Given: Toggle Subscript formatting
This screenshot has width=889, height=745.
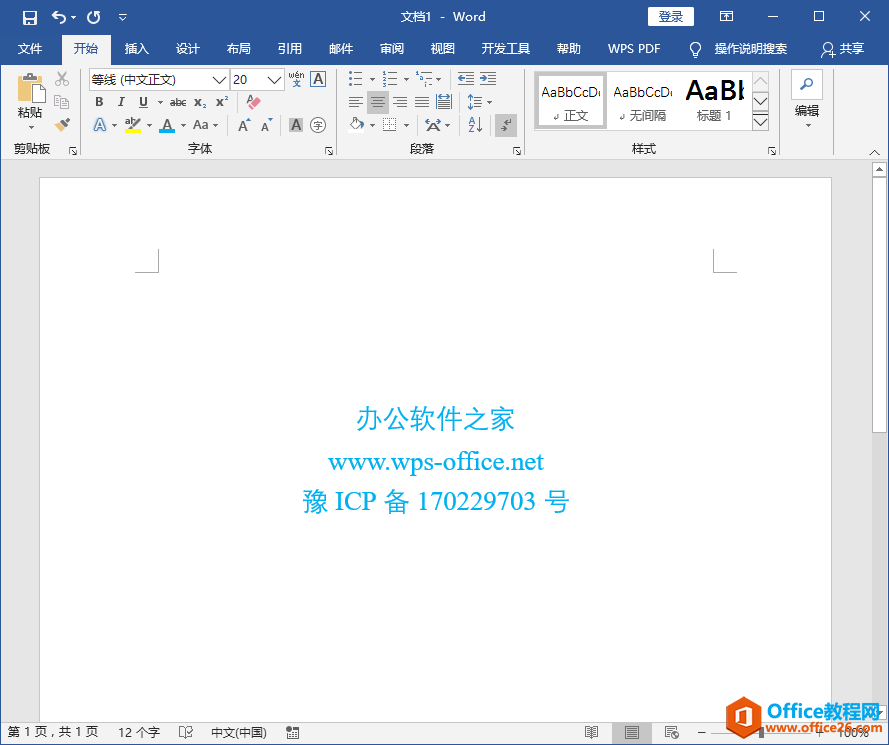Looking at the screenshot, I should point(200,102).
